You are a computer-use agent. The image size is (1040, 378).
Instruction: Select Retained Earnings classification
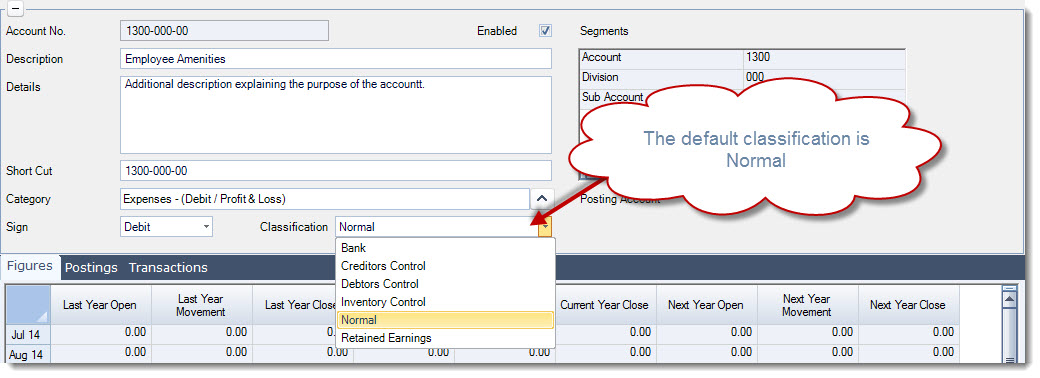(x=445, y=338)
